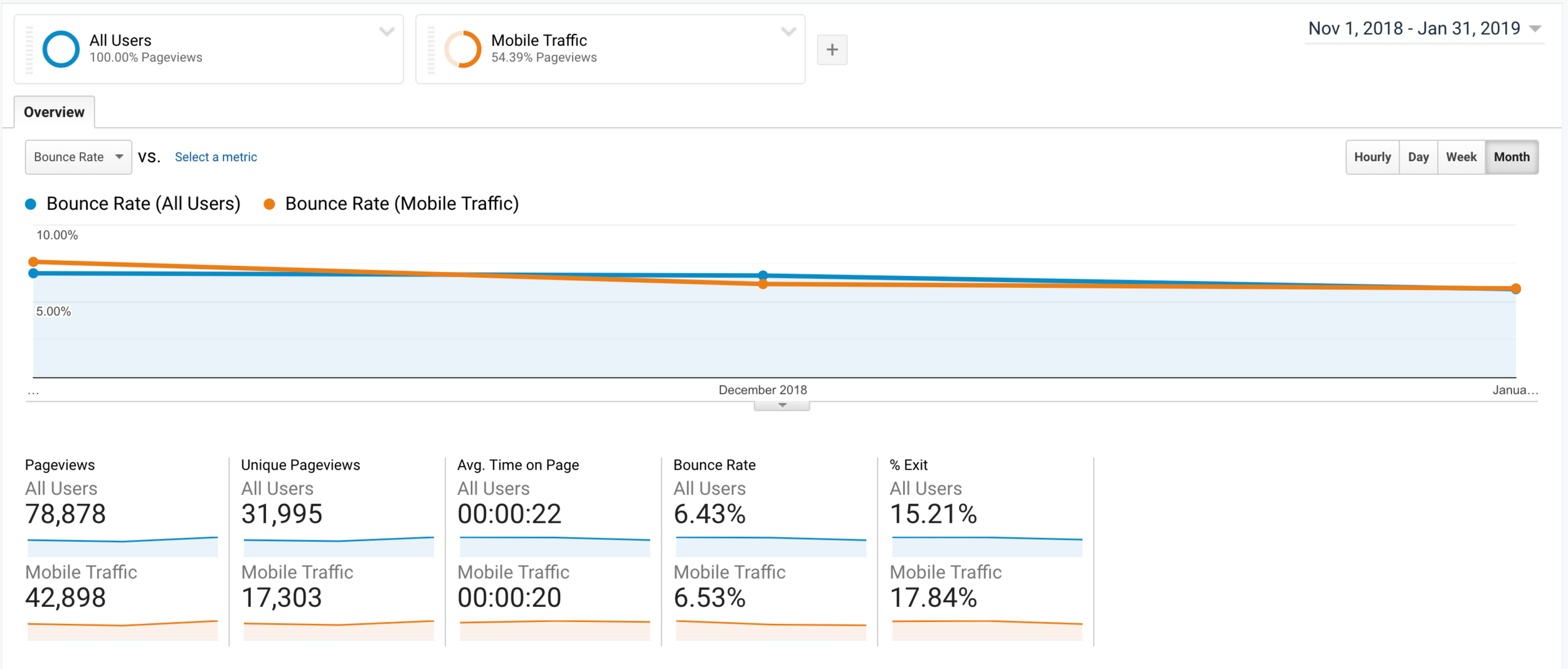The image size is (1568, 669).
Task: Click the Unique Pageviews metric heading
Action: (300, 465)
